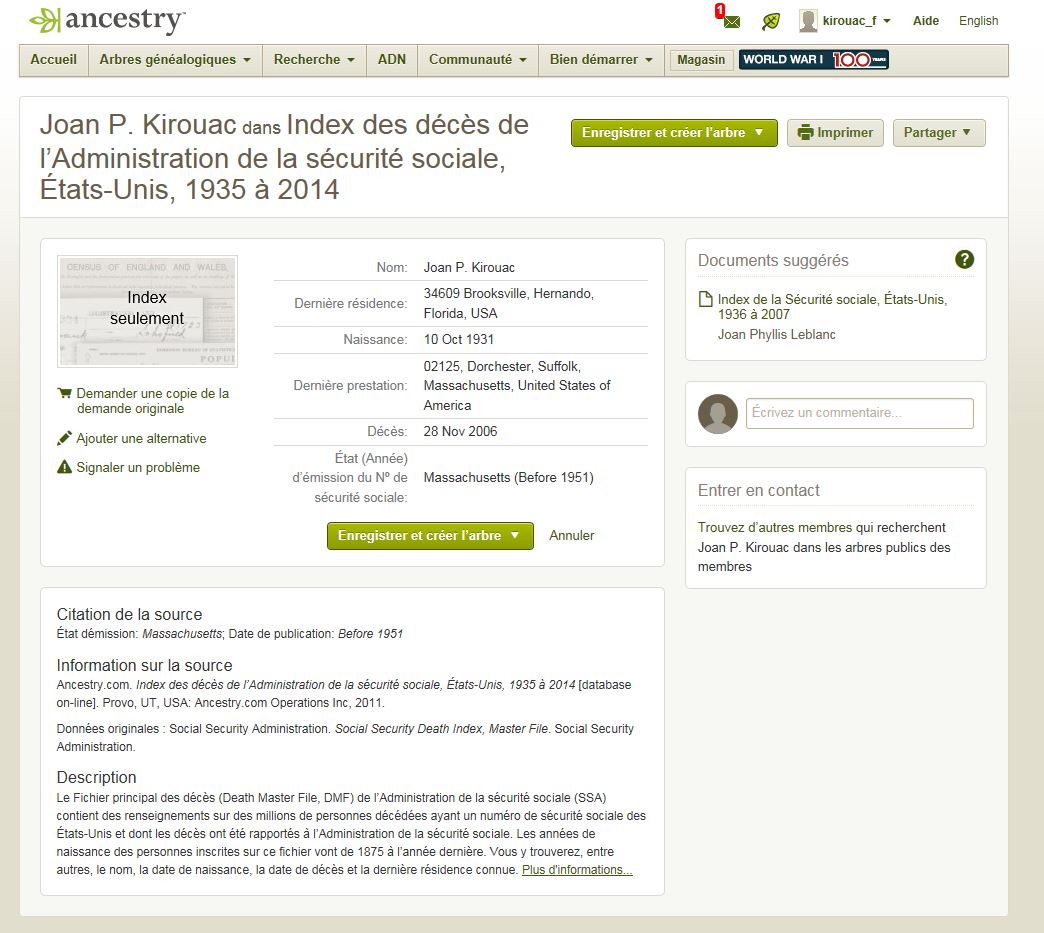Click the shopping cart icon
The width and height of the screenshot is (1044, 933).
[65, 393]
